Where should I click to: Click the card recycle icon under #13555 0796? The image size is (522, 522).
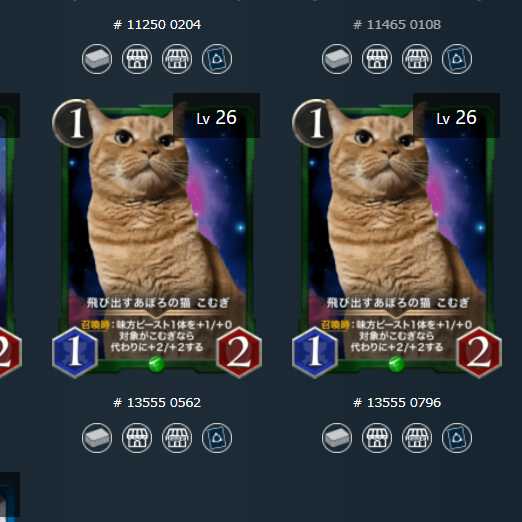(457, 438)
